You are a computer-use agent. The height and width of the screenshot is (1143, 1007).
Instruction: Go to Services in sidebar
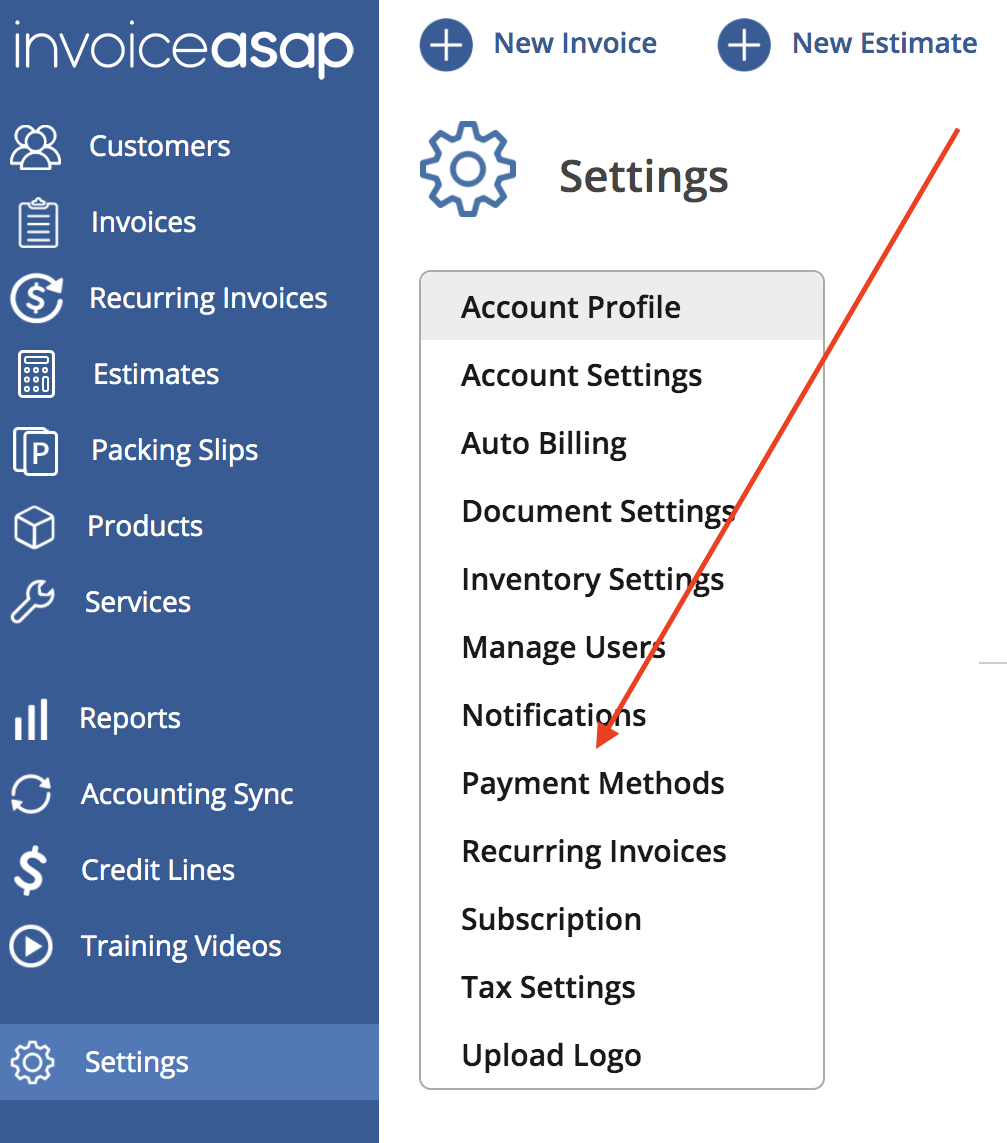click(x=138, y=602)
